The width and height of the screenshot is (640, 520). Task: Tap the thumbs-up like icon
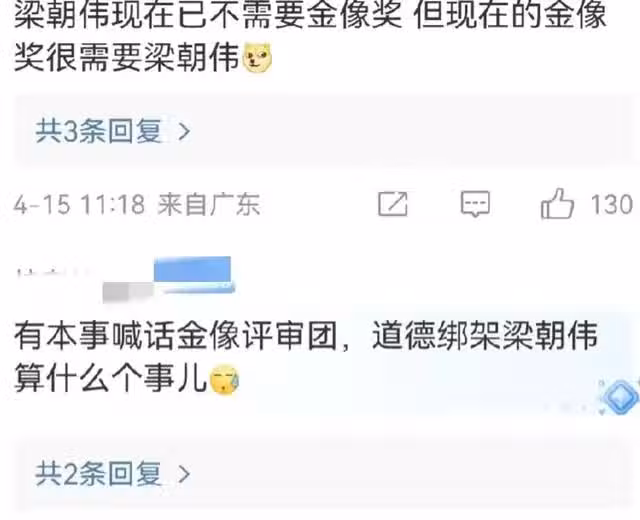(557, 203)
